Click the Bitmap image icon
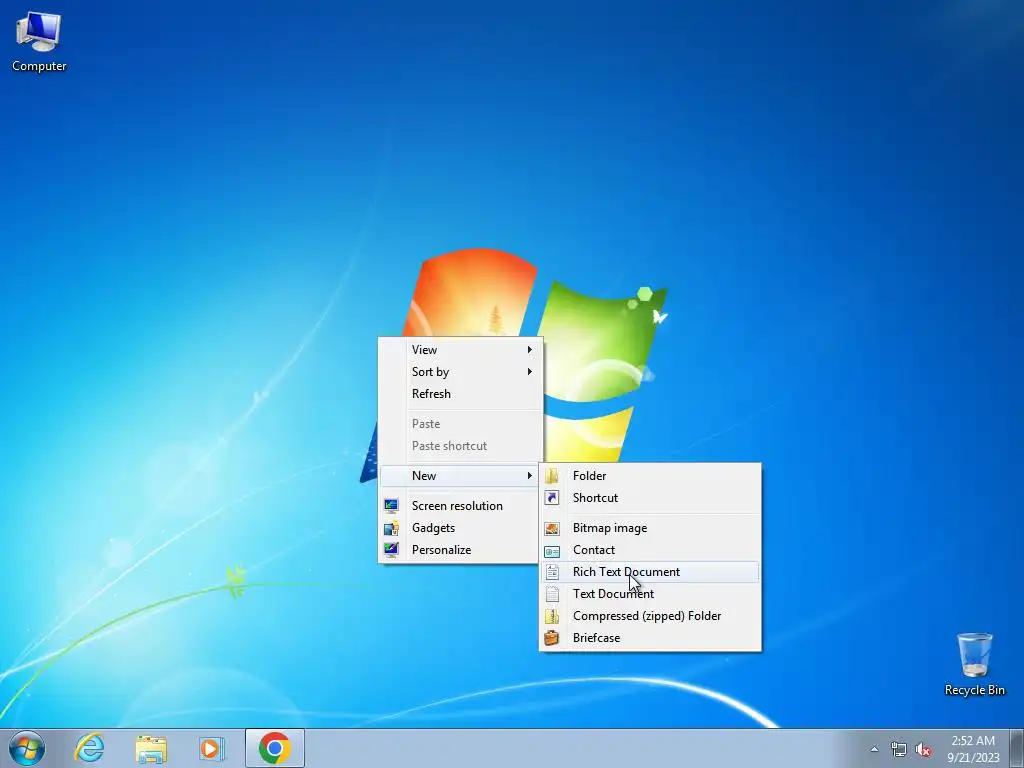Screen dimensions: 1024x768 (x=552, y=528)
